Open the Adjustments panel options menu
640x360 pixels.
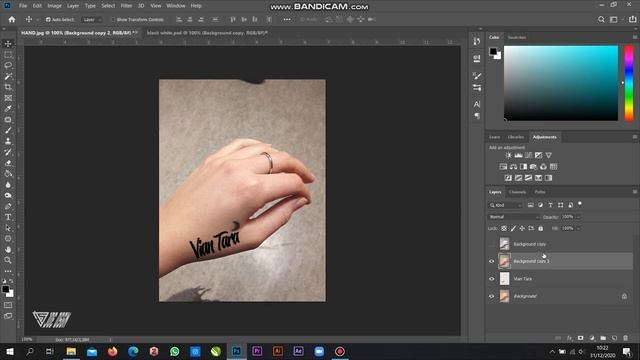635,137
